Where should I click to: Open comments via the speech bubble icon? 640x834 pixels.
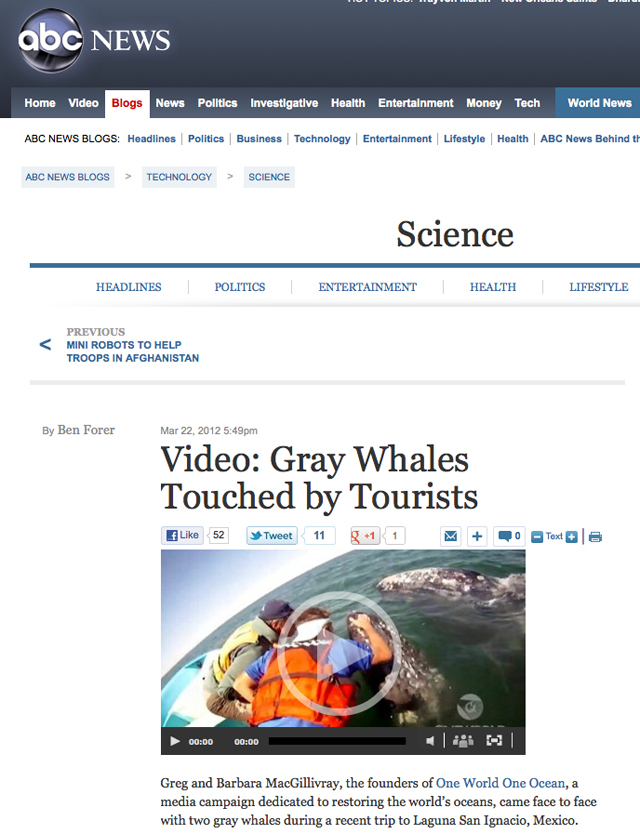coord(509,536)
